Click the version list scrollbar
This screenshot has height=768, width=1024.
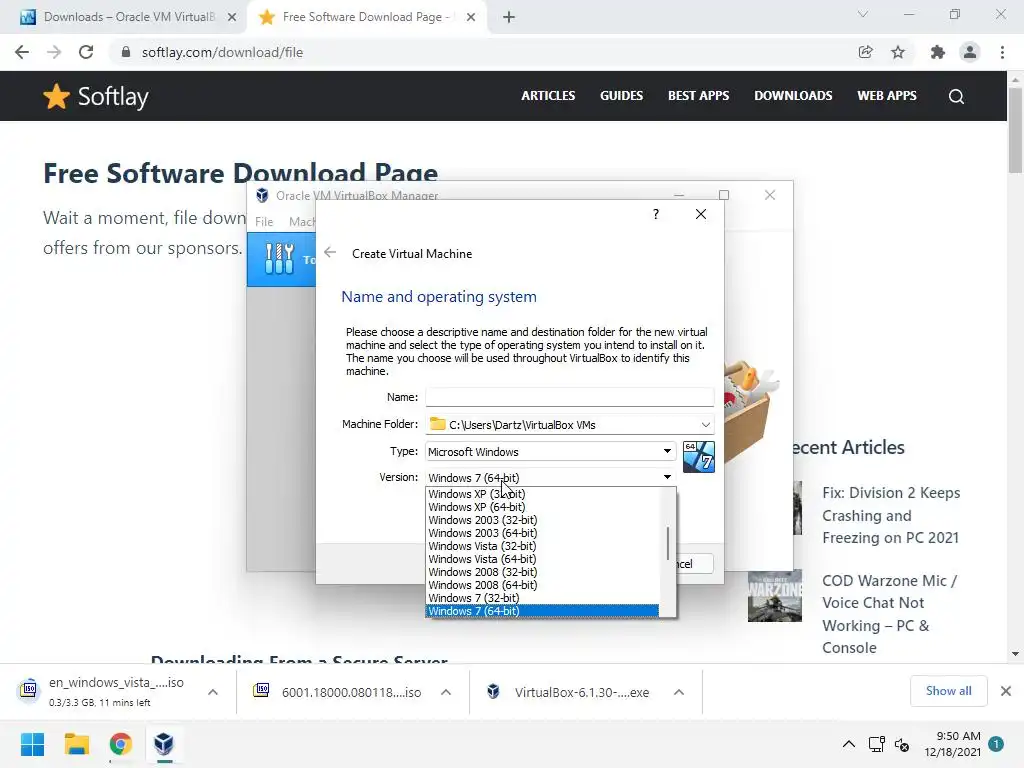[x=667, y=543]
